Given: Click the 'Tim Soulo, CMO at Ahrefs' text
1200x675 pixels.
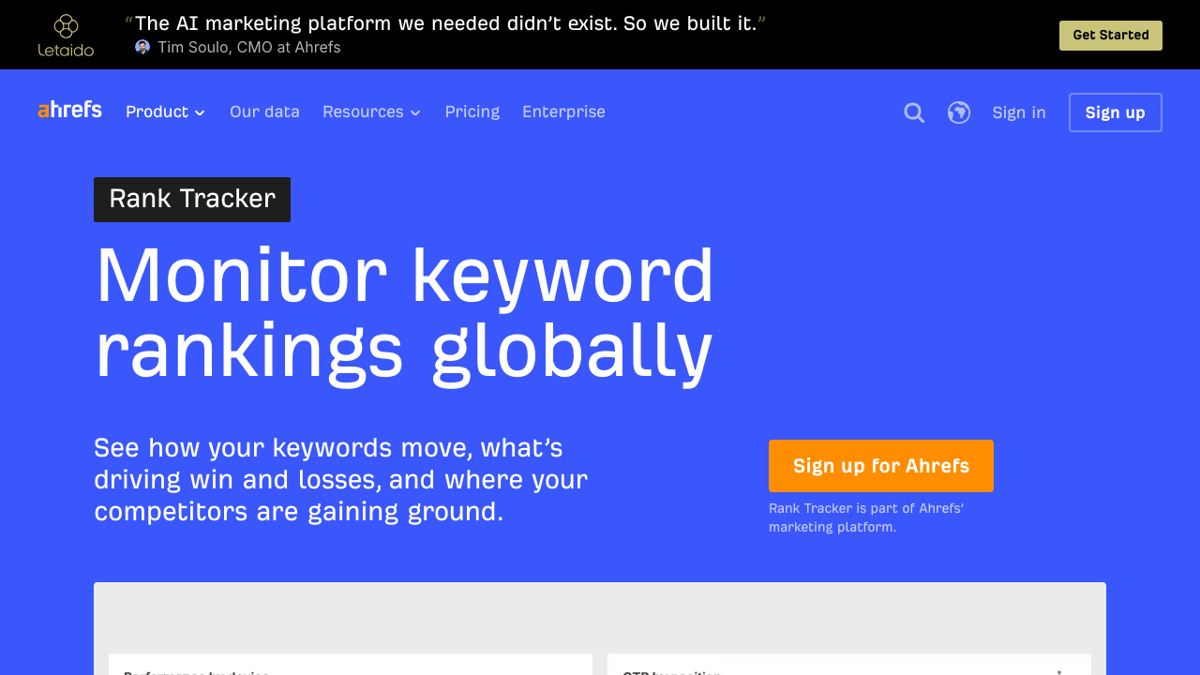Looking at the screenshot, I should point(249,47).
